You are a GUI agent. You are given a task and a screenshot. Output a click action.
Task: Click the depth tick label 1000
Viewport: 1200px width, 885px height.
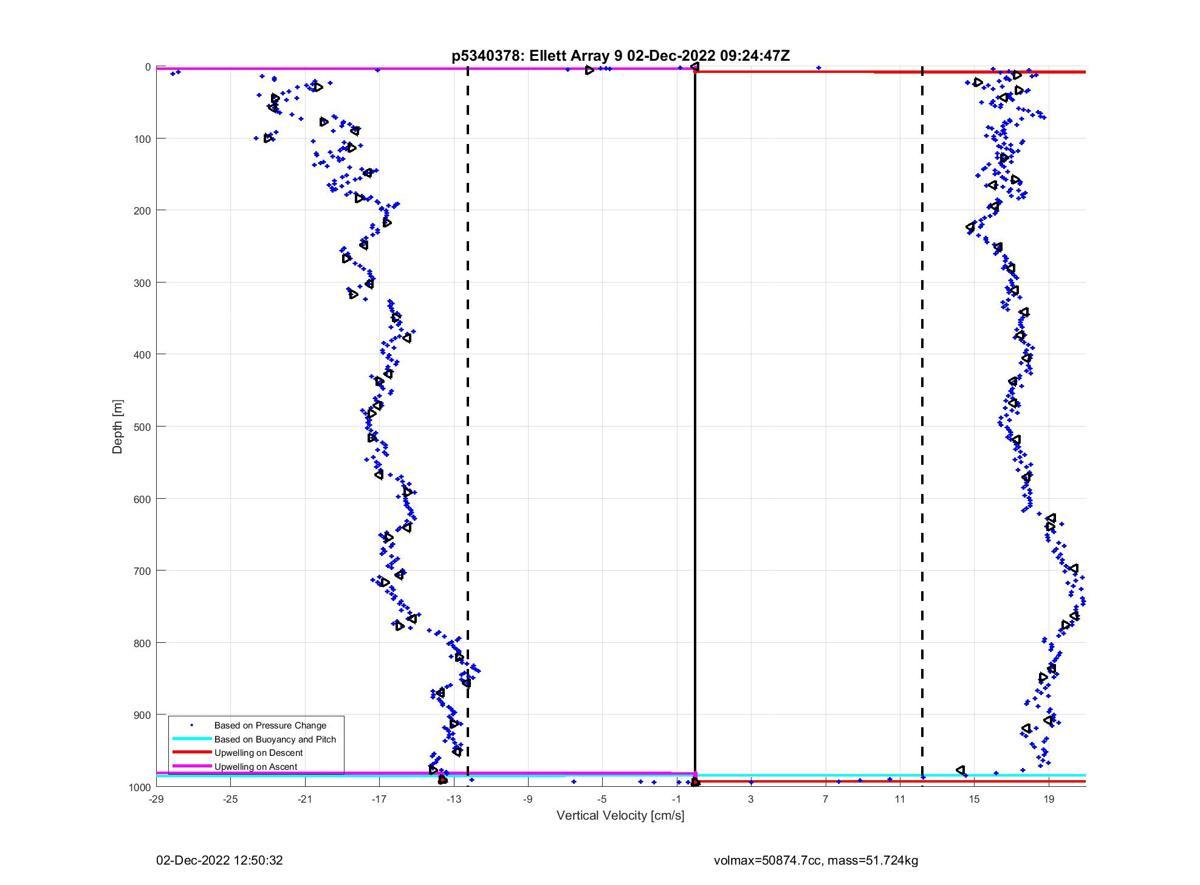(x=139, y=787)
